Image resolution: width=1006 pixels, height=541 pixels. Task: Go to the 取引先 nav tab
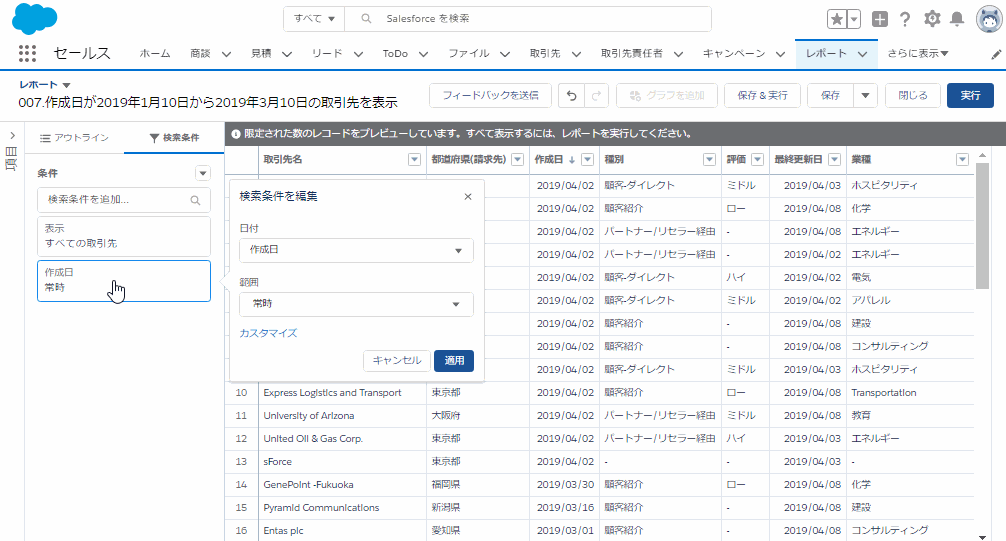coord(545,54)
